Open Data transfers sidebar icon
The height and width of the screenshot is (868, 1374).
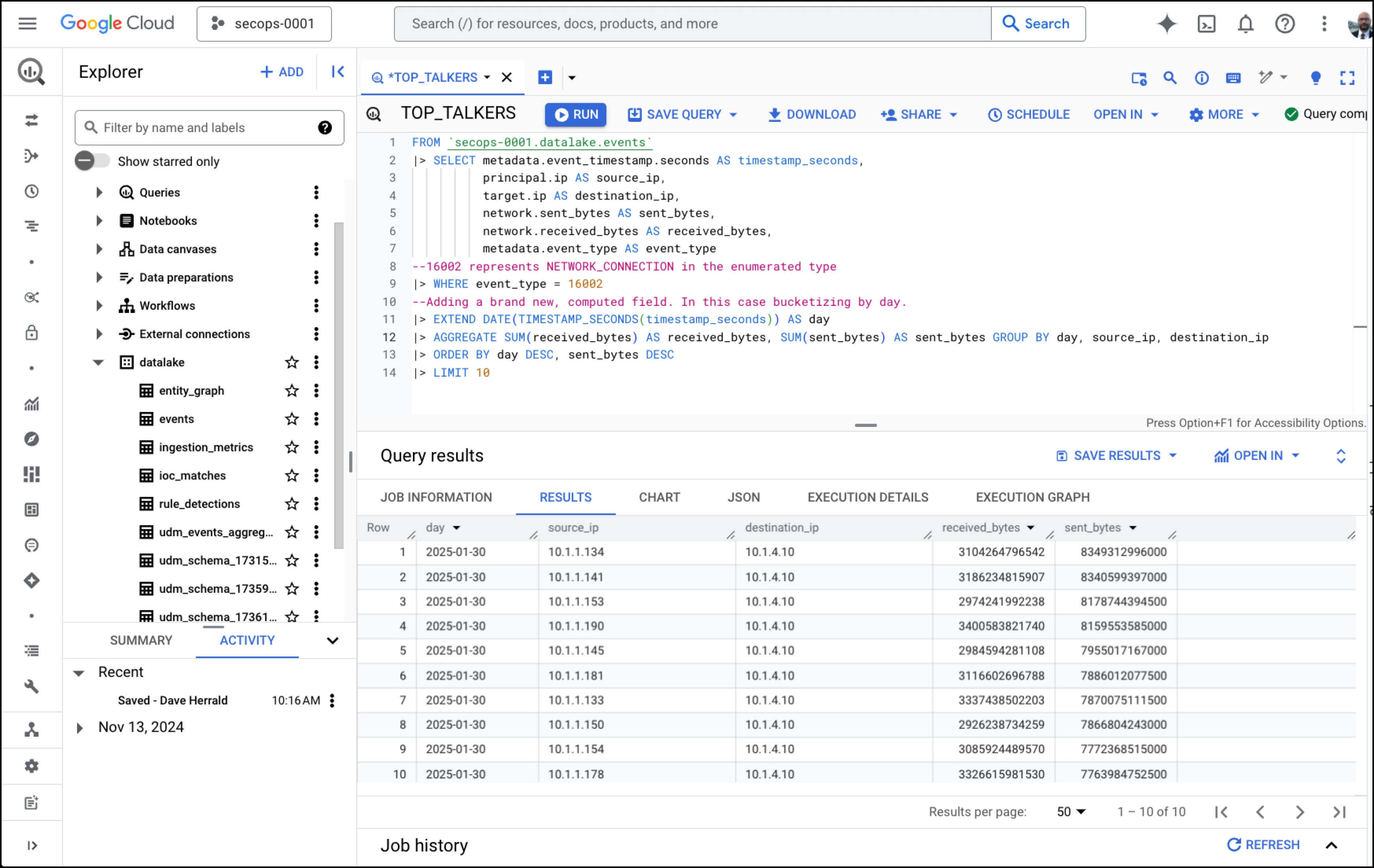point(31,120)
